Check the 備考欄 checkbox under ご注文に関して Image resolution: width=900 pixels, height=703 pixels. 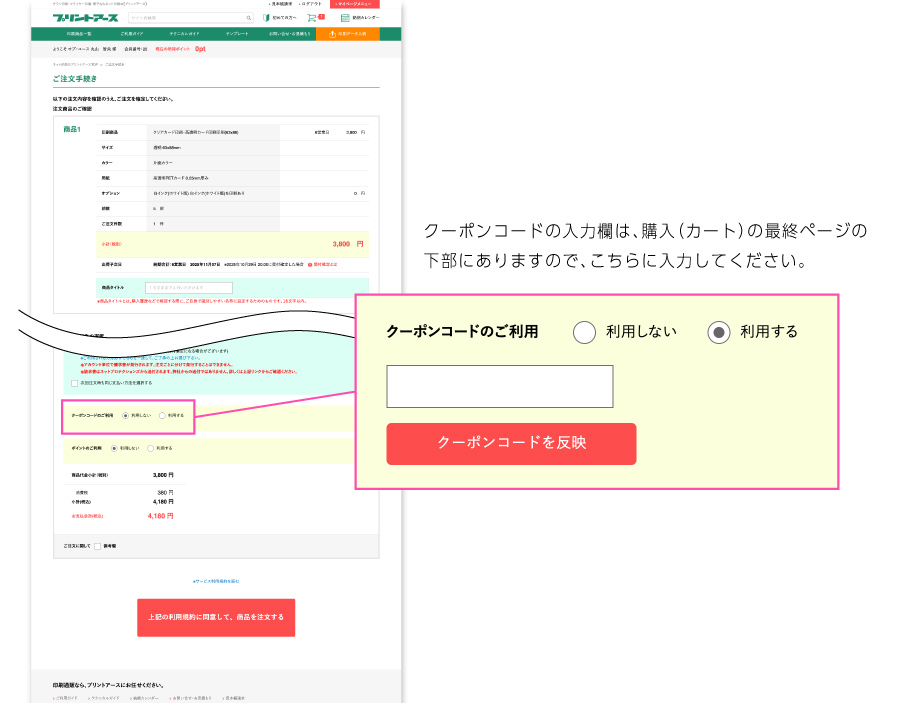click(98, 546)
